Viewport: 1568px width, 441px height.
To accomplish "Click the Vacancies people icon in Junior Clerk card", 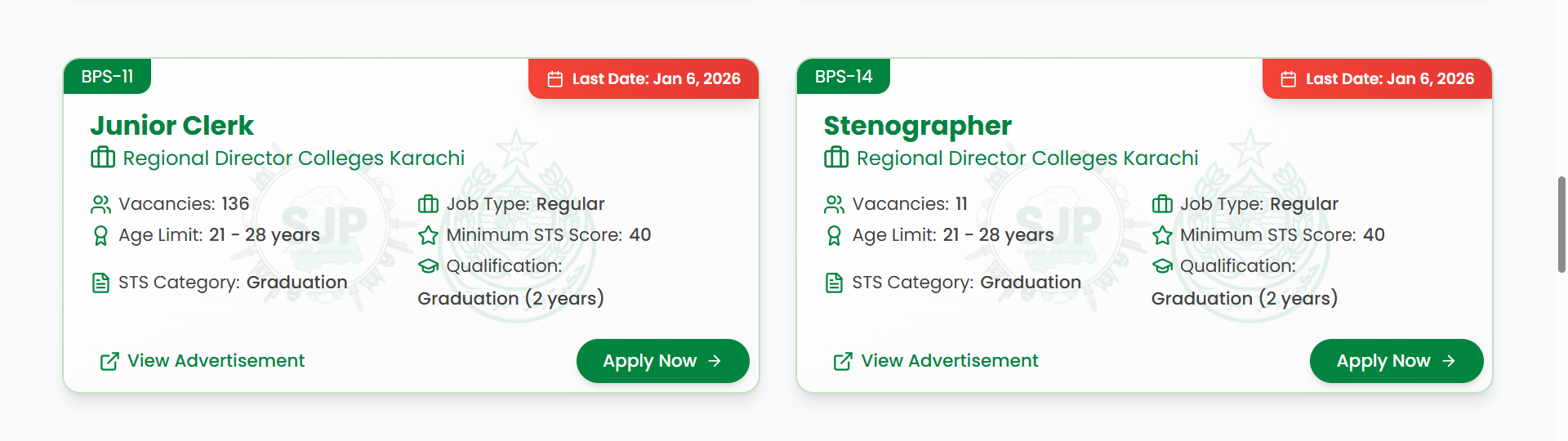I will (x=100, y=204).
